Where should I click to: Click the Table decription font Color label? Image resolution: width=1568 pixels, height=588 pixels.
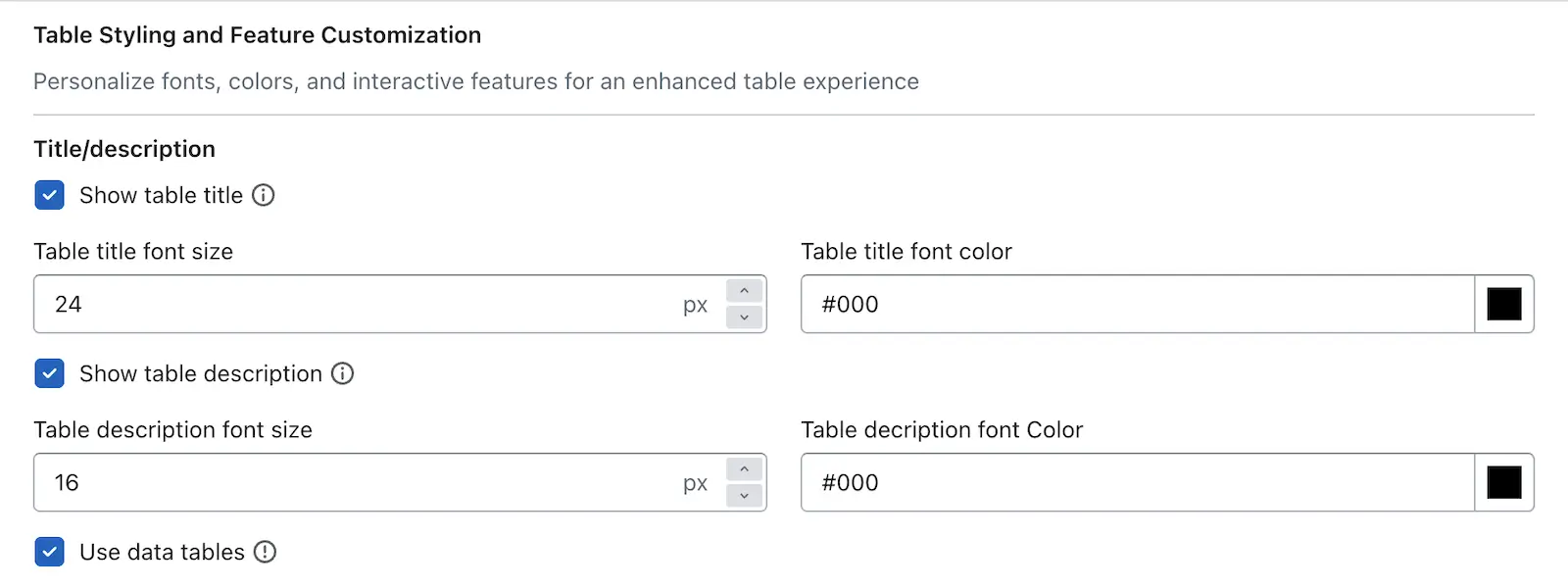click(942, 430)
